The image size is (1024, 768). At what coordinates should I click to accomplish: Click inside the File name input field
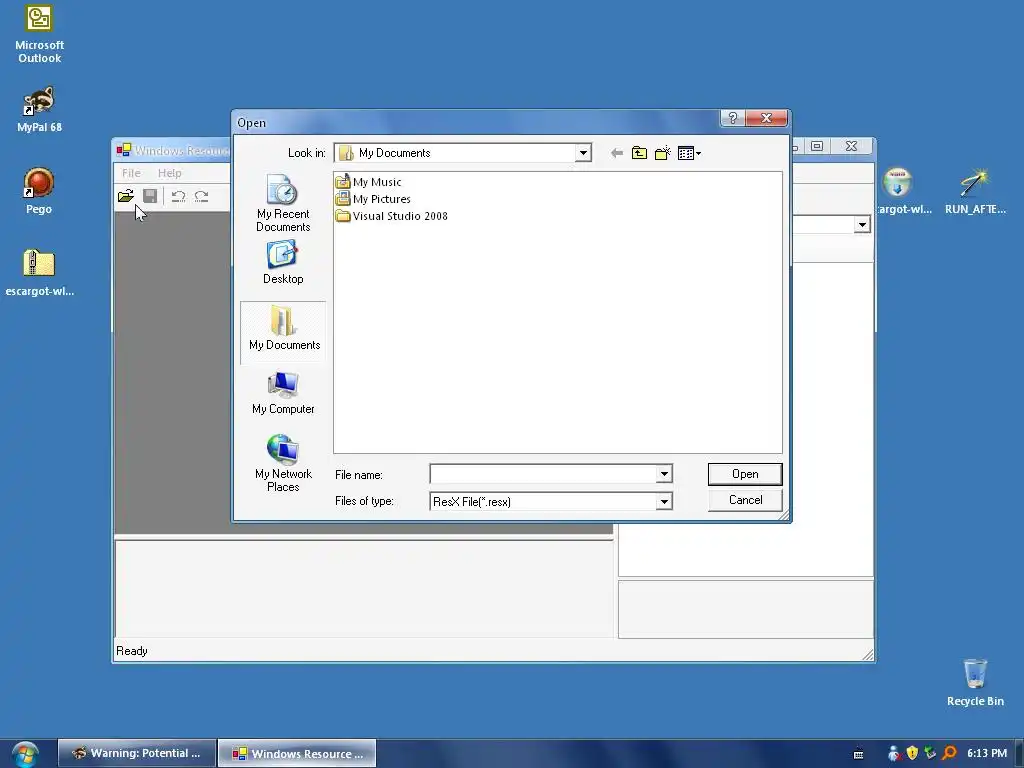pyautogui.click(x=543, y=474)
